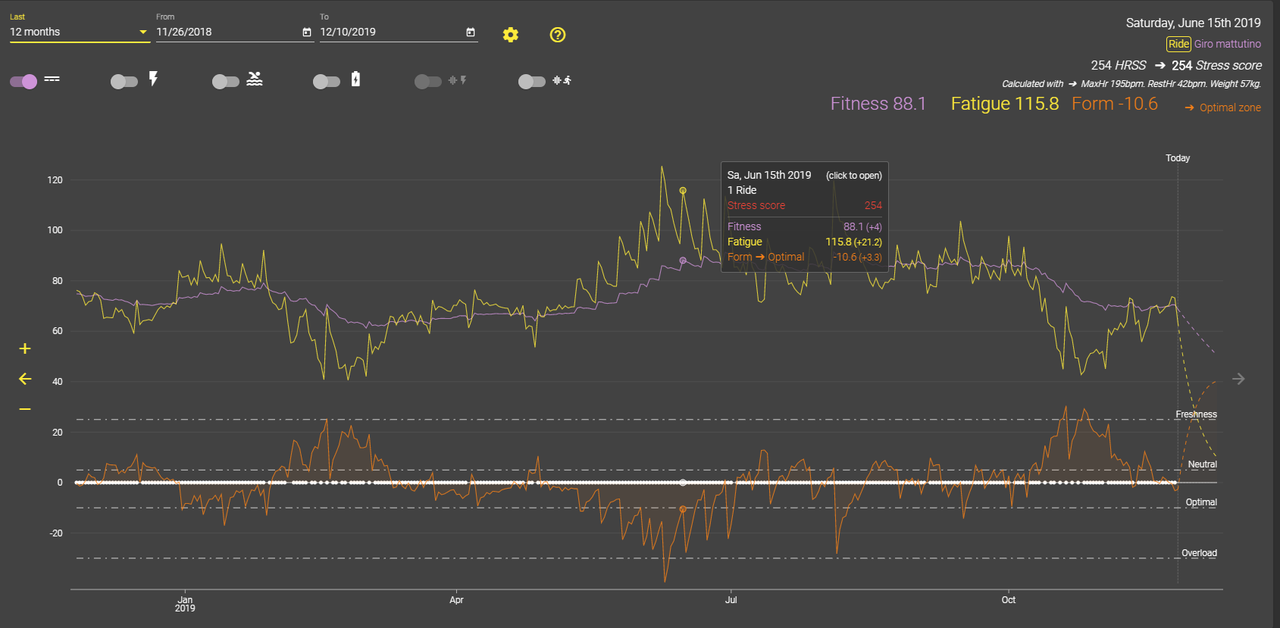1280x628 pixels.
Task: Click the Fitness point on the purple line
Action: [x=683, y=260]
